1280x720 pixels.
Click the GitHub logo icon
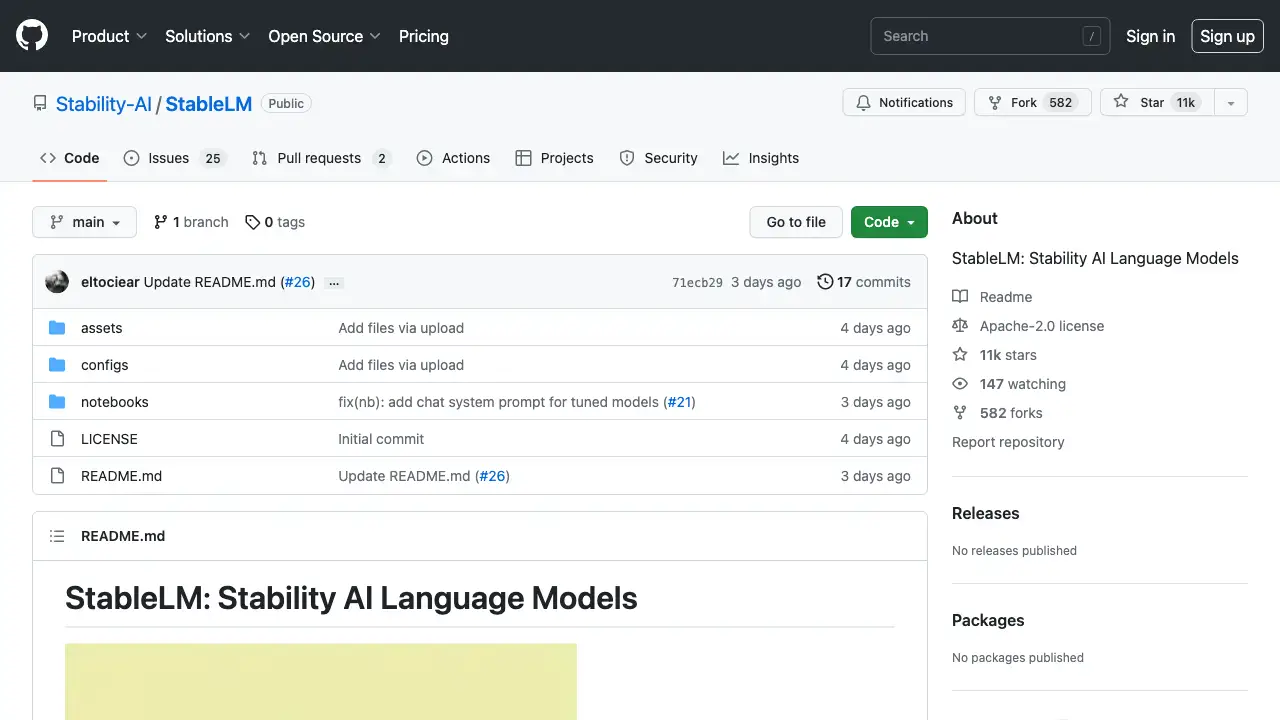32,36
